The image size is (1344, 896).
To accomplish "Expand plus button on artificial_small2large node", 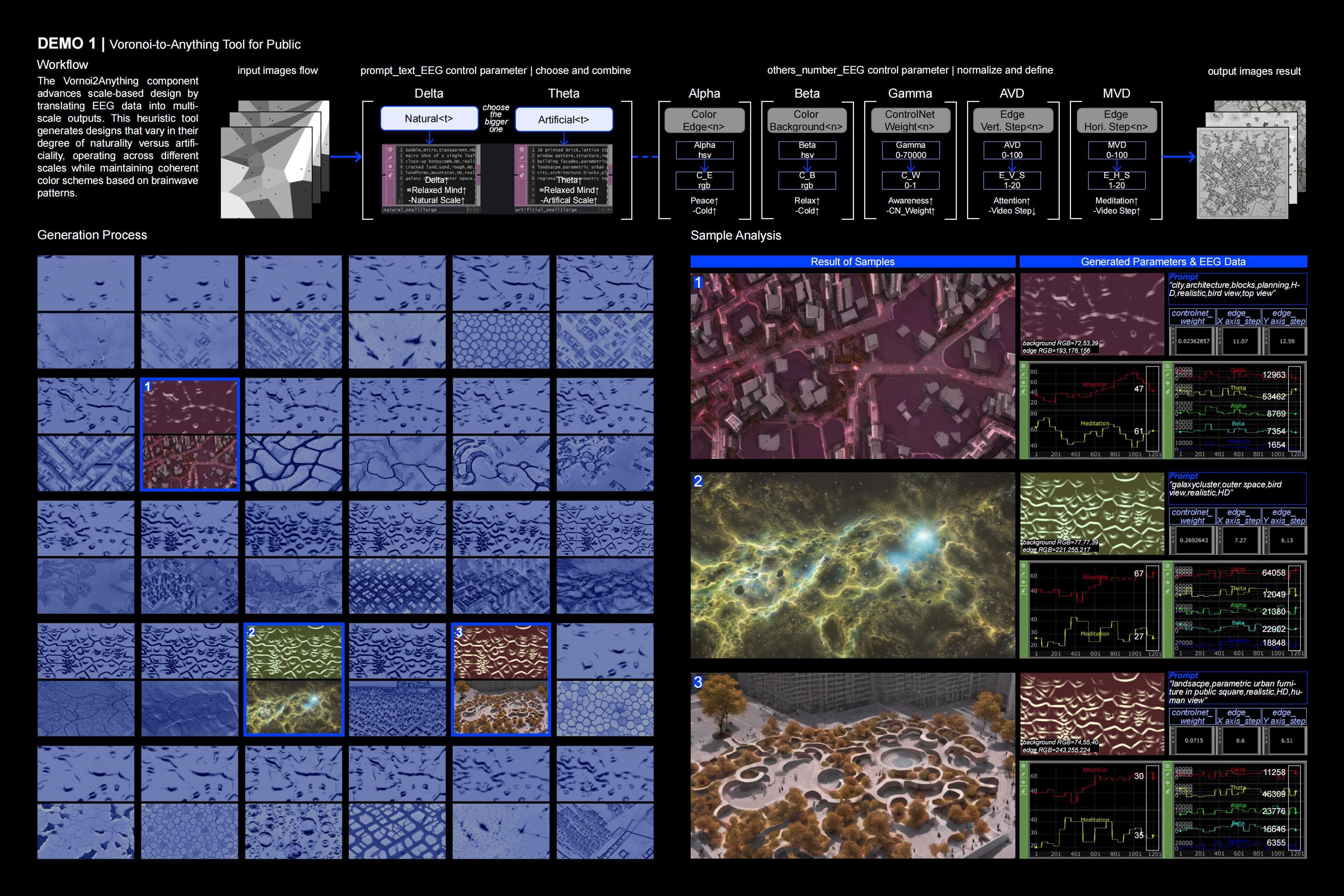I will tap(609, 210).
